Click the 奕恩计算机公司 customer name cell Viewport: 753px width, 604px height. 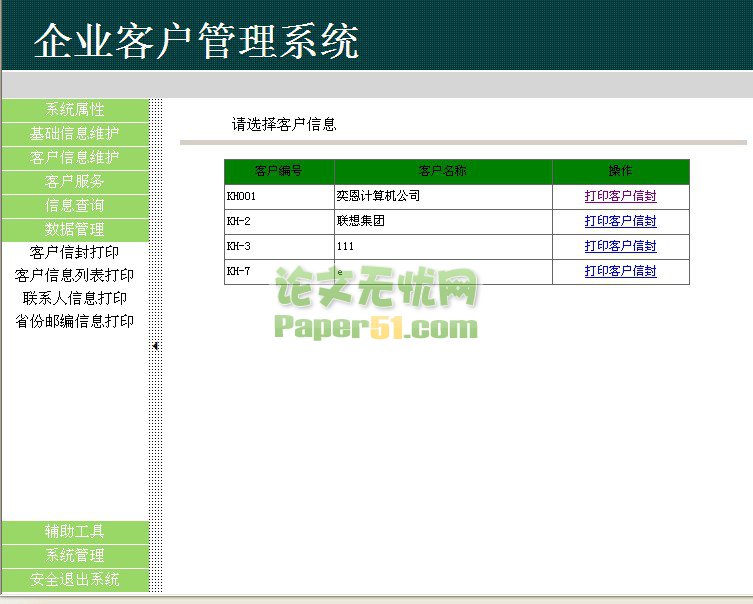click(378, 196)
